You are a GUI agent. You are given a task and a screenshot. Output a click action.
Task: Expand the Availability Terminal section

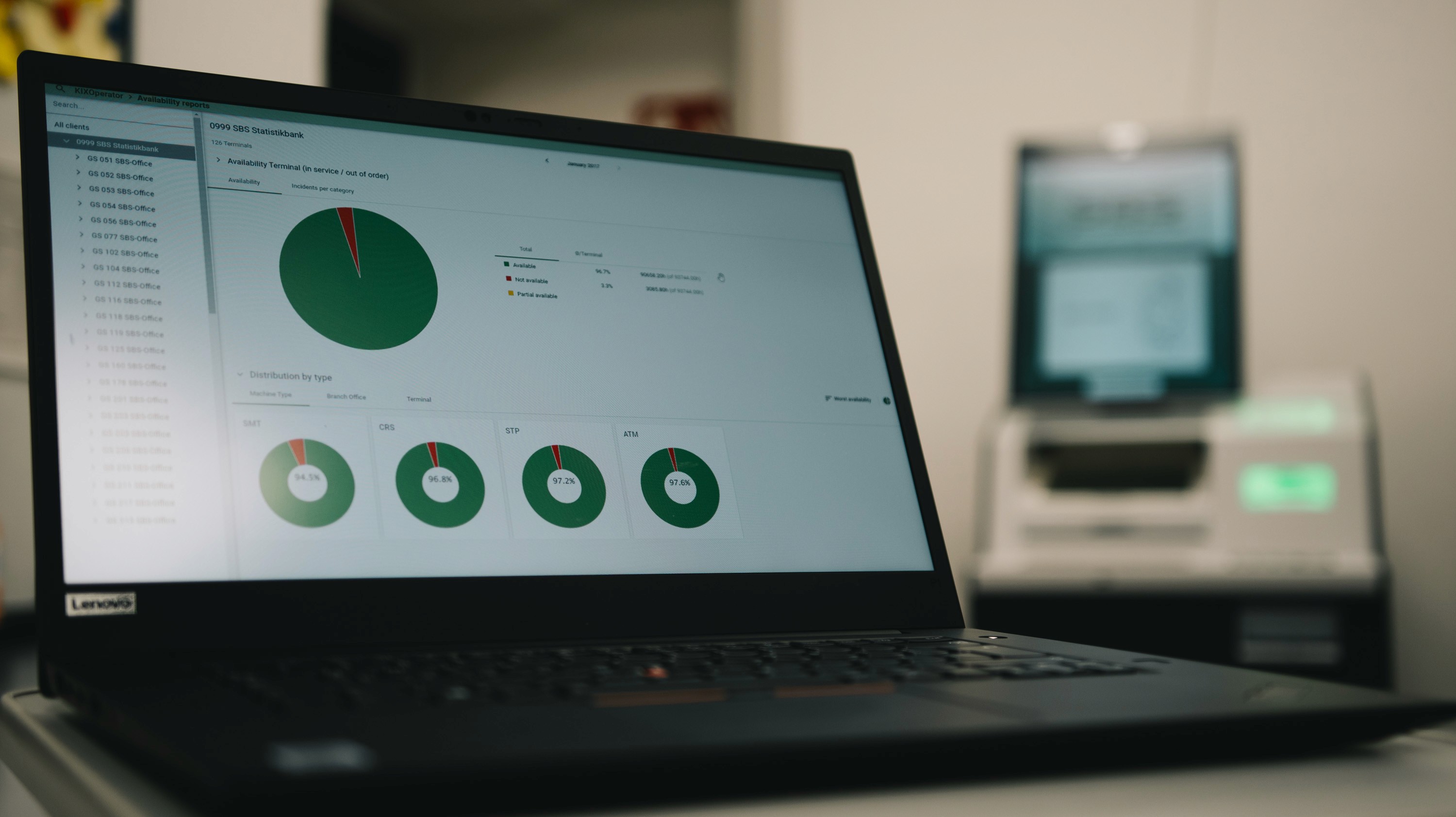219,164
